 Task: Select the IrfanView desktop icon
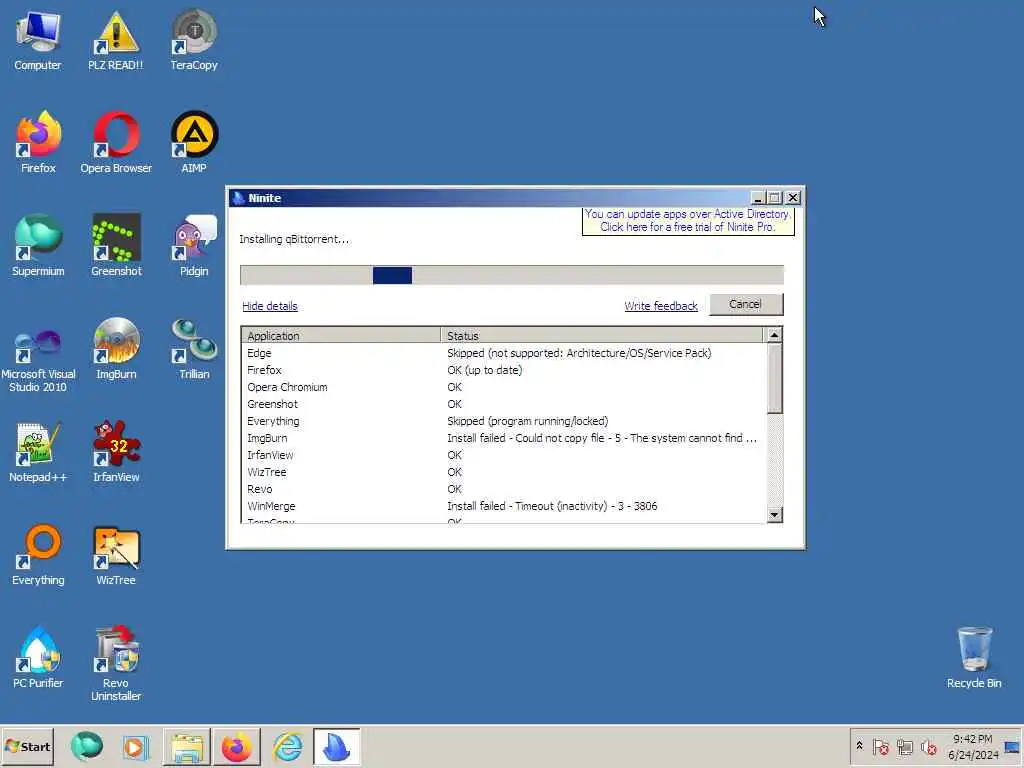pyautogui.click(x=116, y=452)
